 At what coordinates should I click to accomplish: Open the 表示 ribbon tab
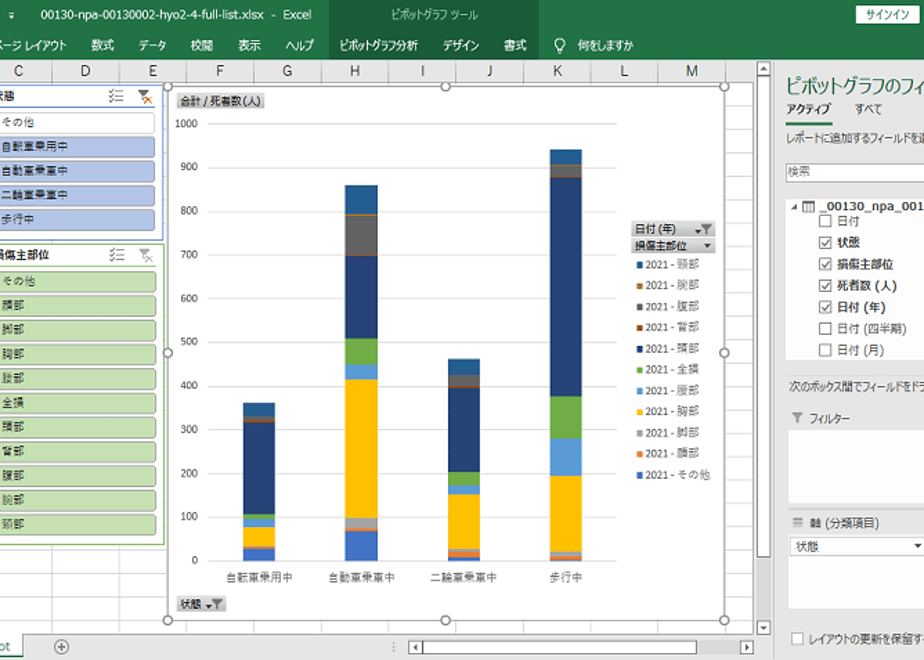[x=249, y=45]
